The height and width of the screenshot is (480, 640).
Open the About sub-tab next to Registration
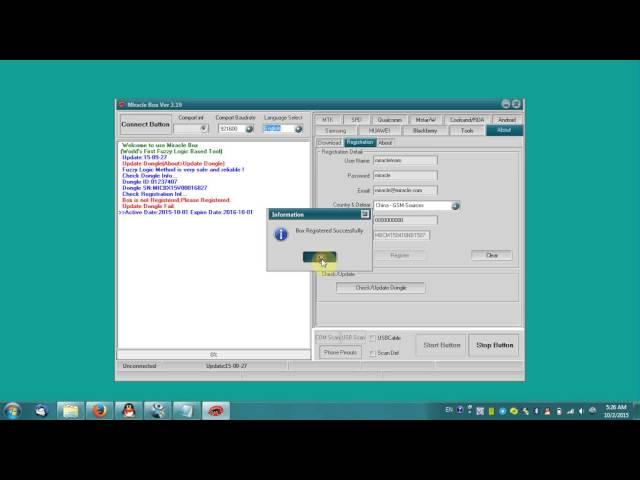(385, 143)
